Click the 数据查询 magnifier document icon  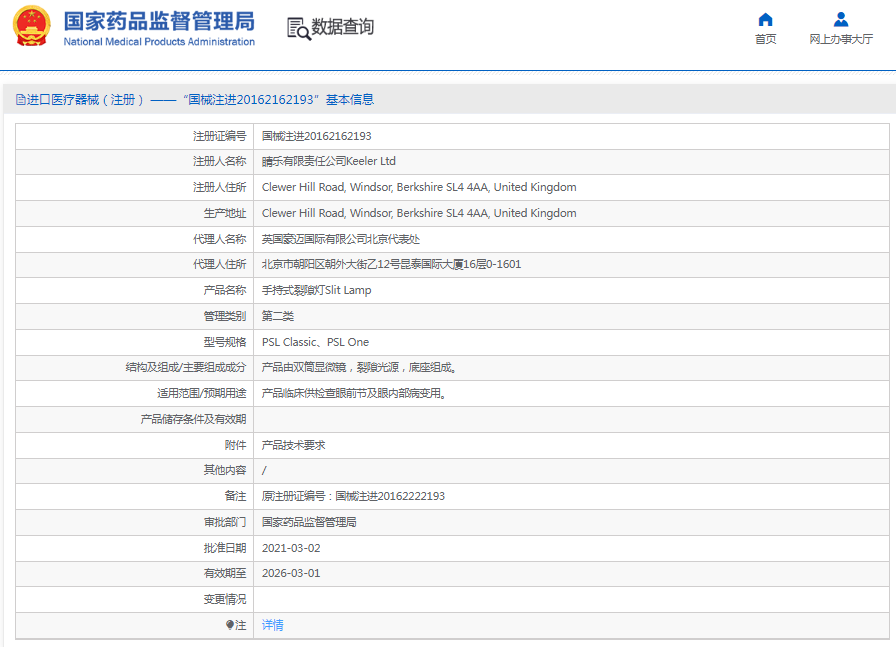pyautogui.click(x=298, y=28)
